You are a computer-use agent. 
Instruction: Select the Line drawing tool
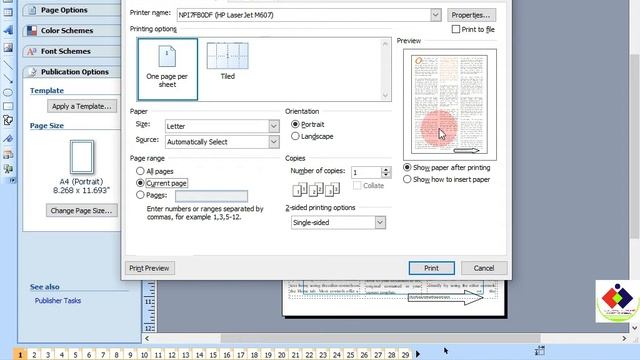pyautogui.click(x=8, y=65)
